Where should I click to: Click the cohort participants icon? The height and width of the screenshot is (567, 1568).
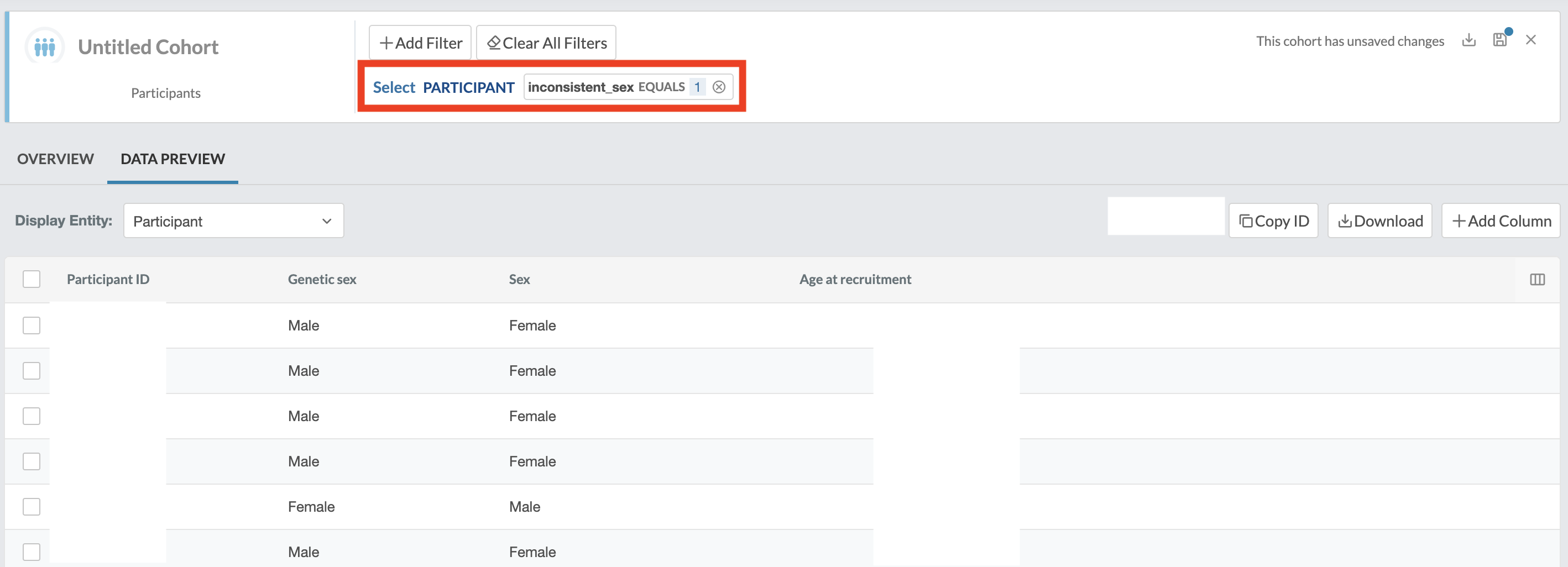[x=45, y=46]
